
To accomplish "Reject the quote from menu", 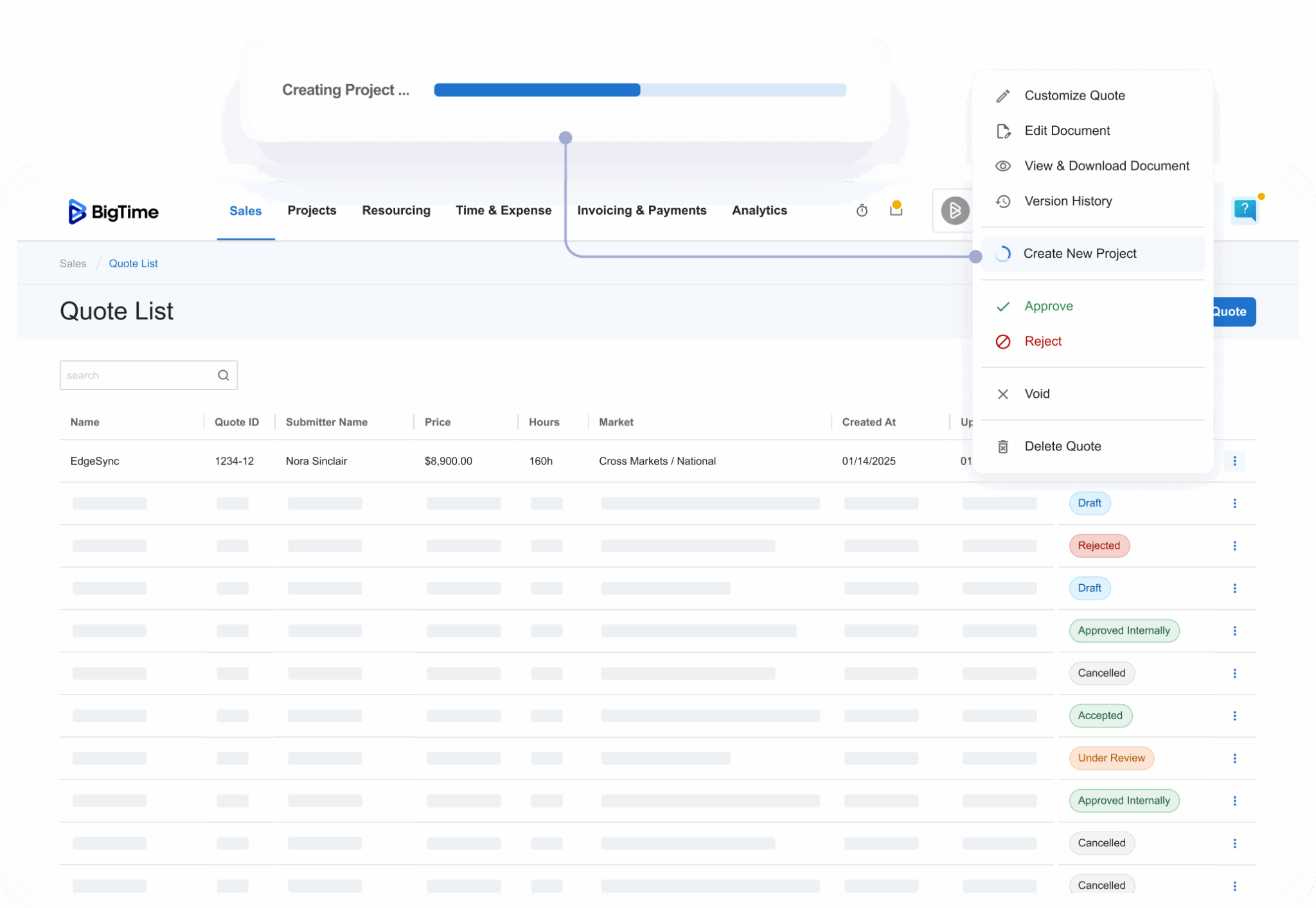I will [x=1042, y=341].
